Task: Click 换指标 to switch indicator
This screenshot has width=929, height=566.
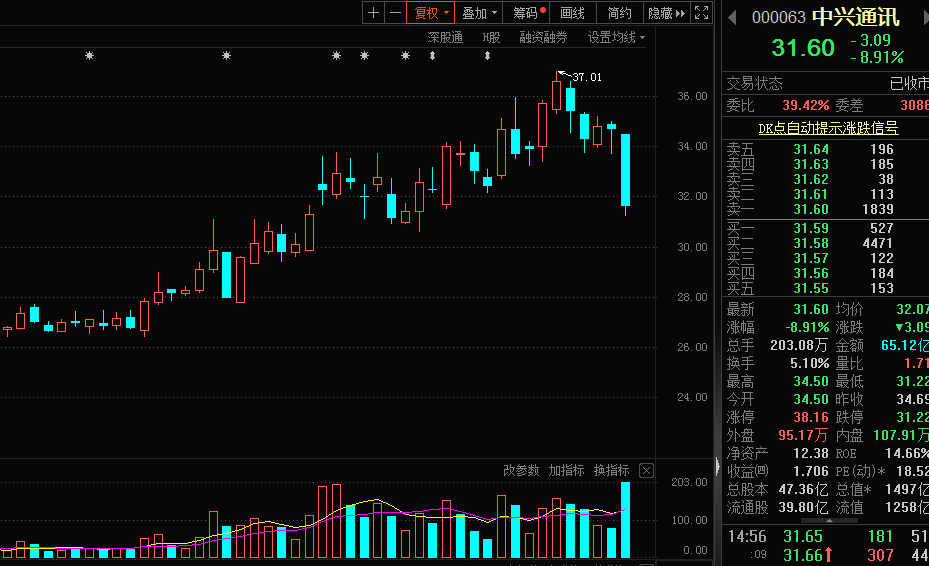Action: pos(611,471)
